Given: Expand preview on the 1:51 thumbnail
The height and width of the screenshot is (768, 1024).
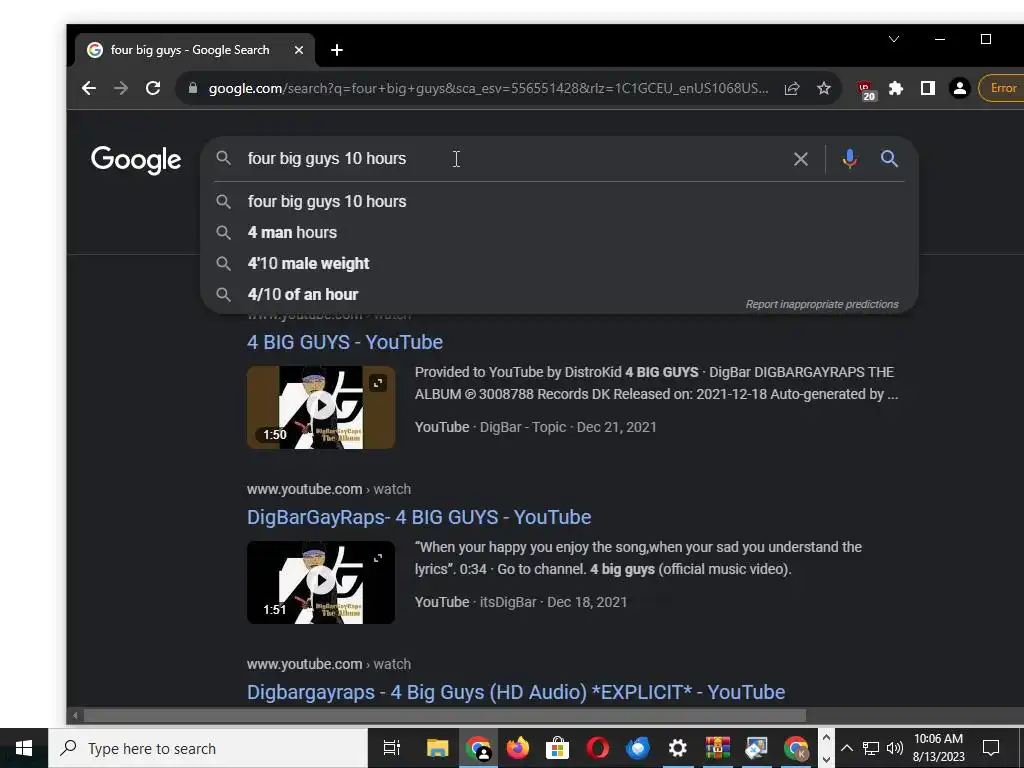Looking at the screenshot, I should click(x=378, y=558).
